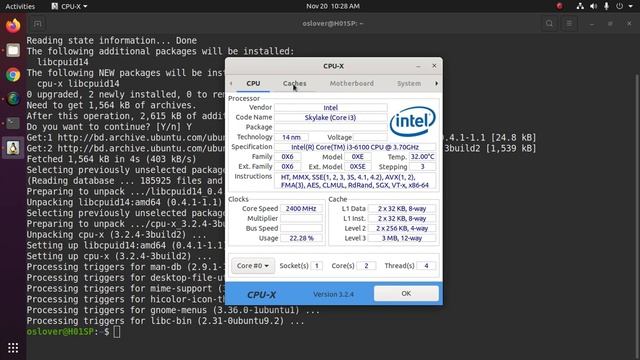
Task: Select the CPU-X penguin icon in dock
Action: [13, 147]
